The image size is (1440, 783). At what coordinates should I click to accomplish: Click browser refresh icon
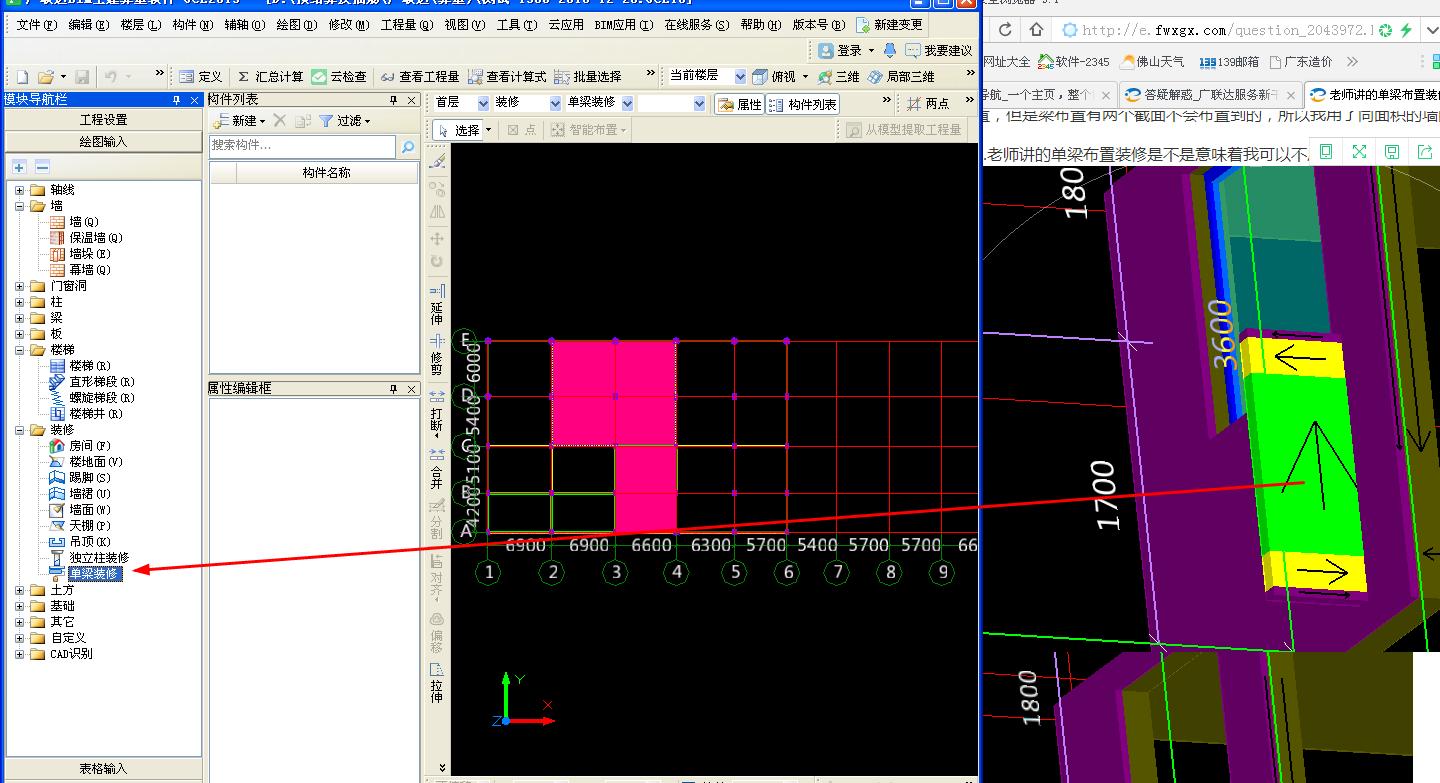click(1005, 30)
